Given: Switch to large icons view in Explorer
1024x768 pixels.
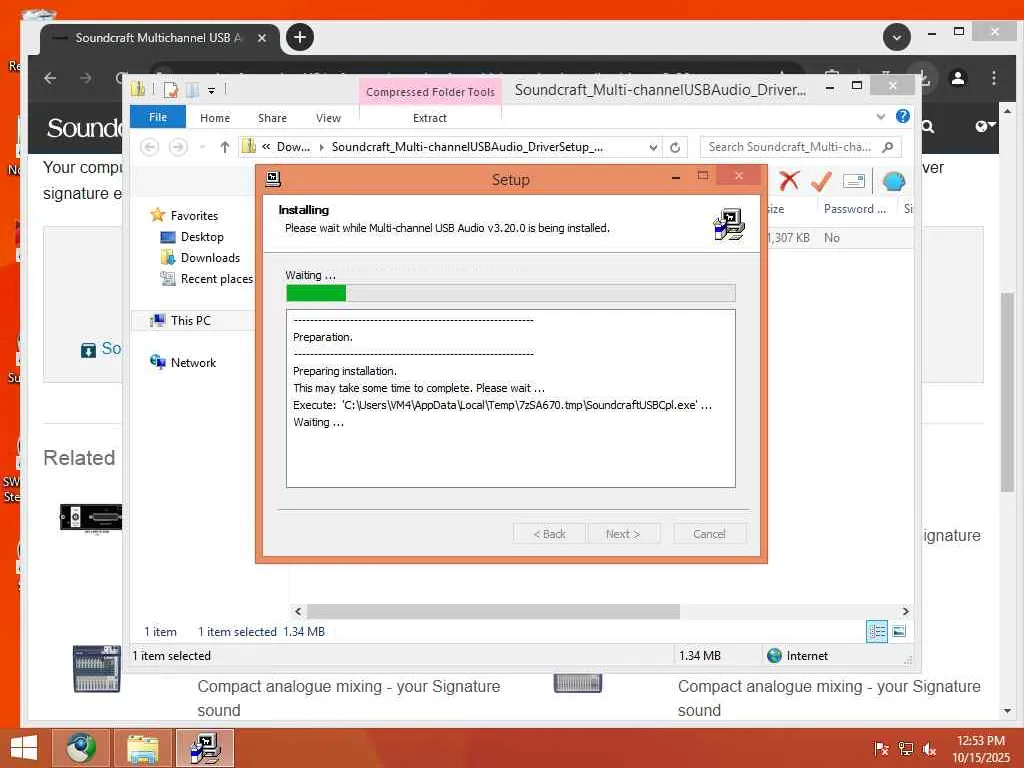Looking at the screenshot, I should coord(899,631).
